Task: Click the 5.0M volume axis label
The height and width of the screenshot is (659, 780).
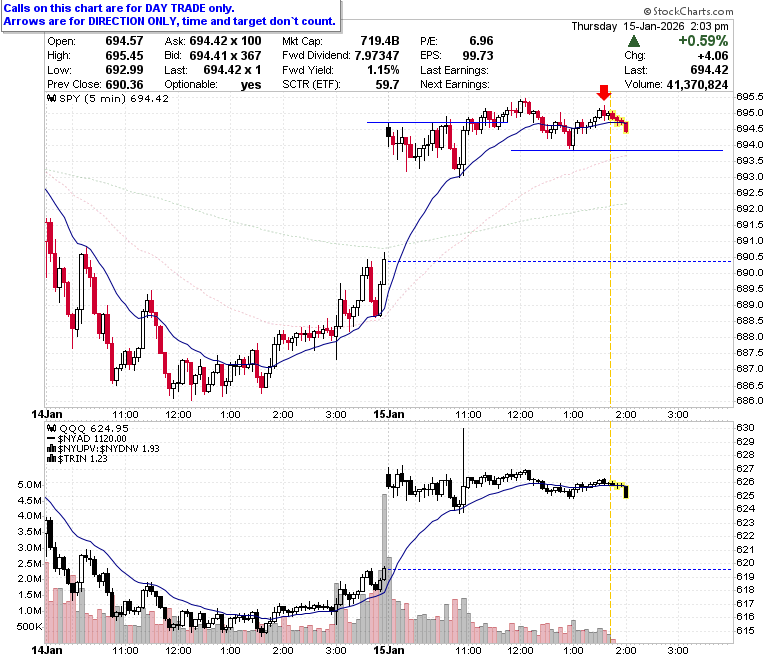Action: (x=29, y=485)
